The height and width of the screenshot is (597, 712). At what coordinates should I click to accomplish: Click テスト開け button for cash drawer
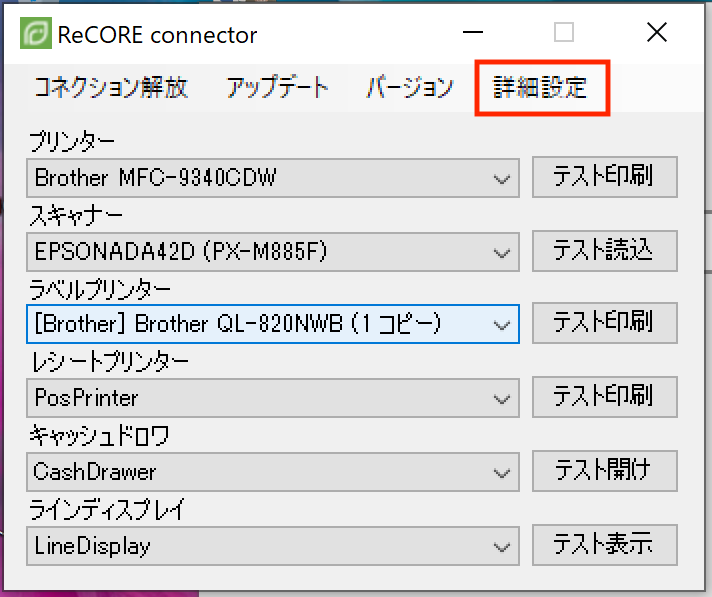click(605, 471)
